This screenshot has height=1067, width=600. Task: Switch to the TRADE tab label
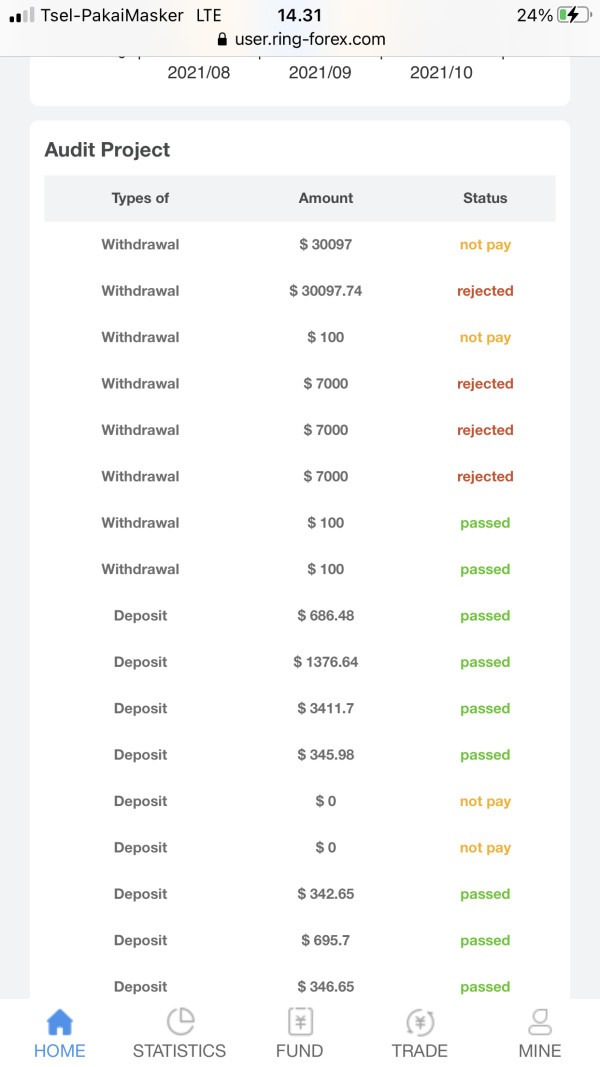click(x=420, y=1051)
